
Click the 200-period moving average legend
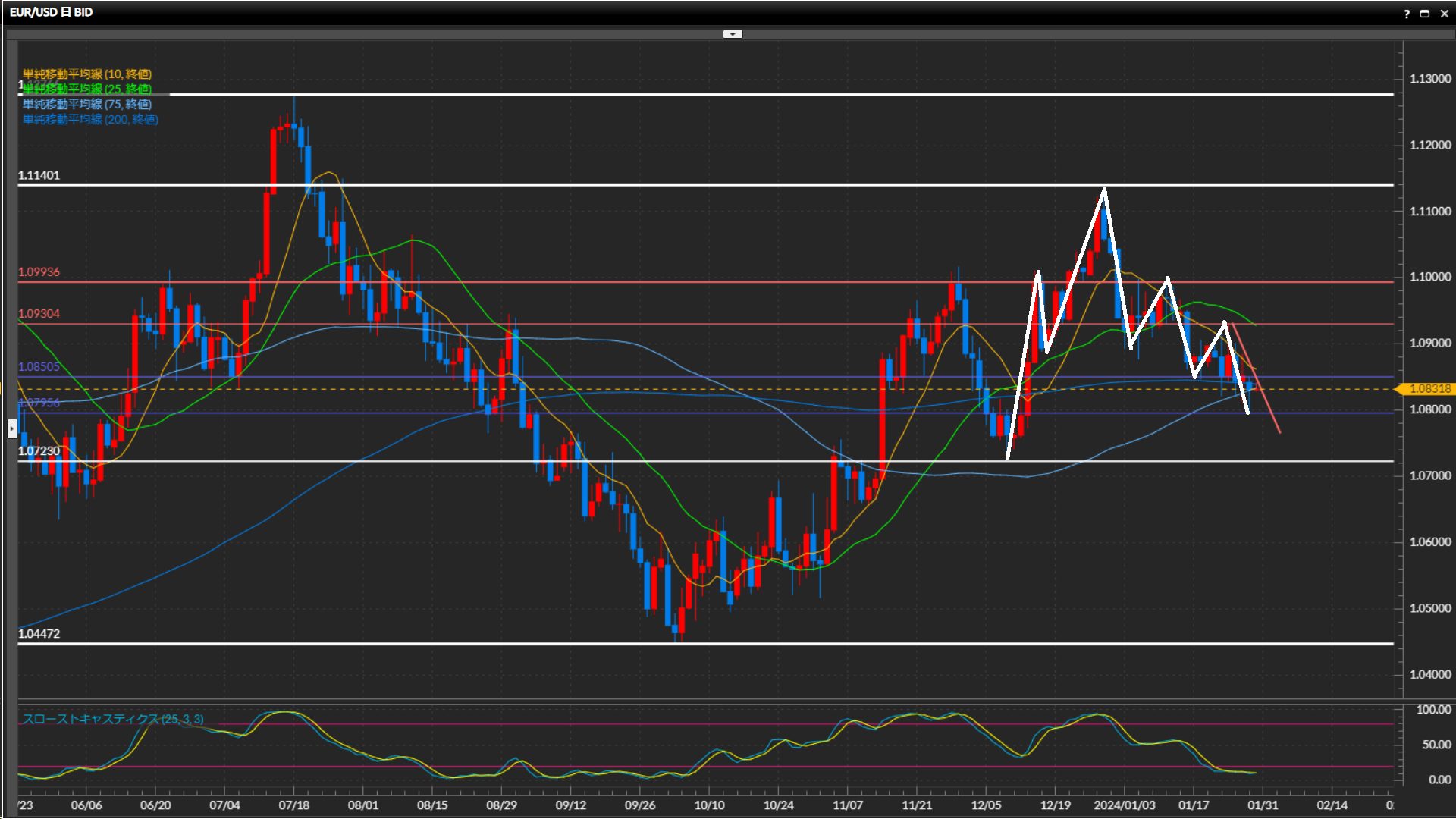click(x=90, y=119)
